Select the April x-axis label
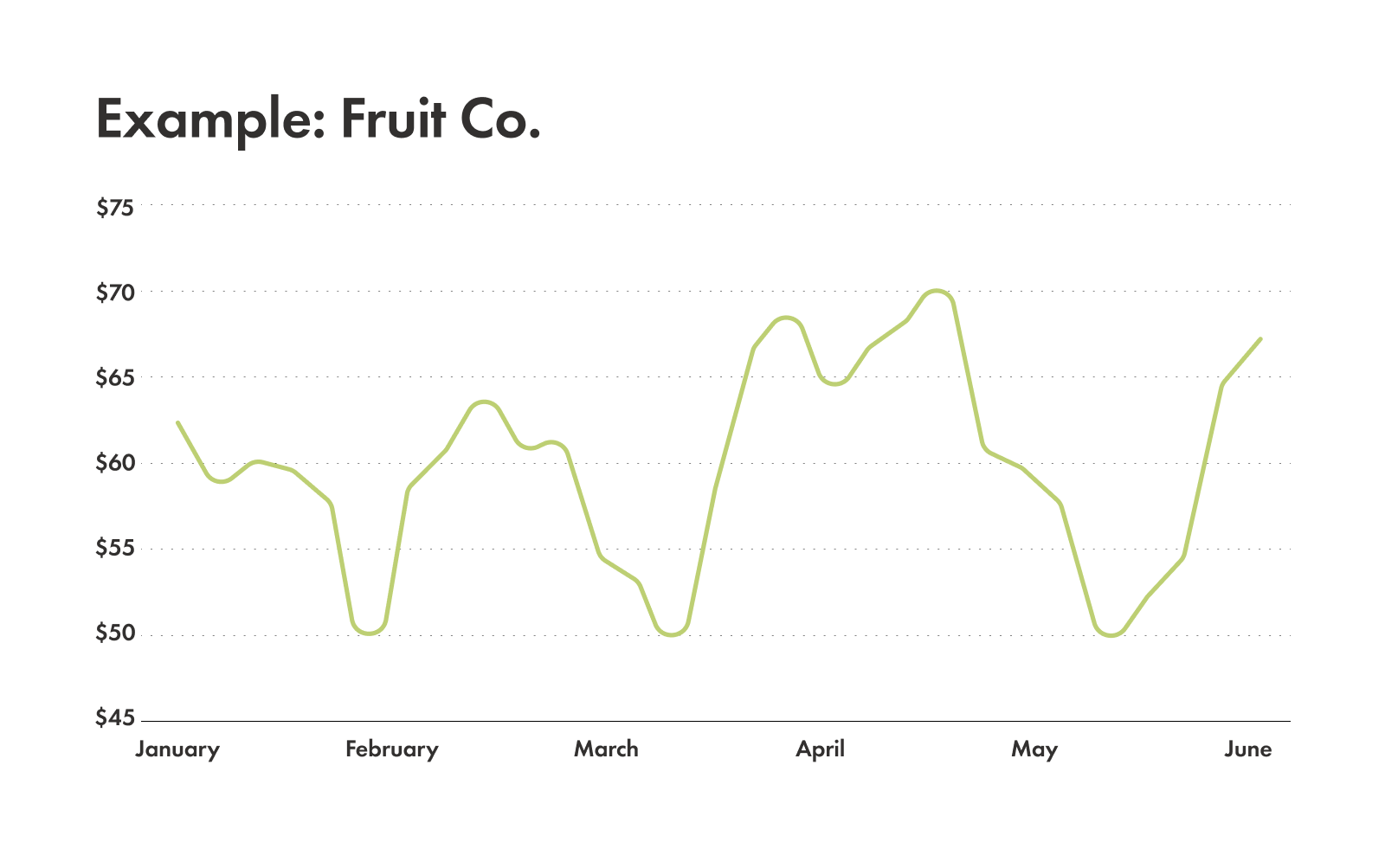The image size is (1385, 868). pos(820,749)
